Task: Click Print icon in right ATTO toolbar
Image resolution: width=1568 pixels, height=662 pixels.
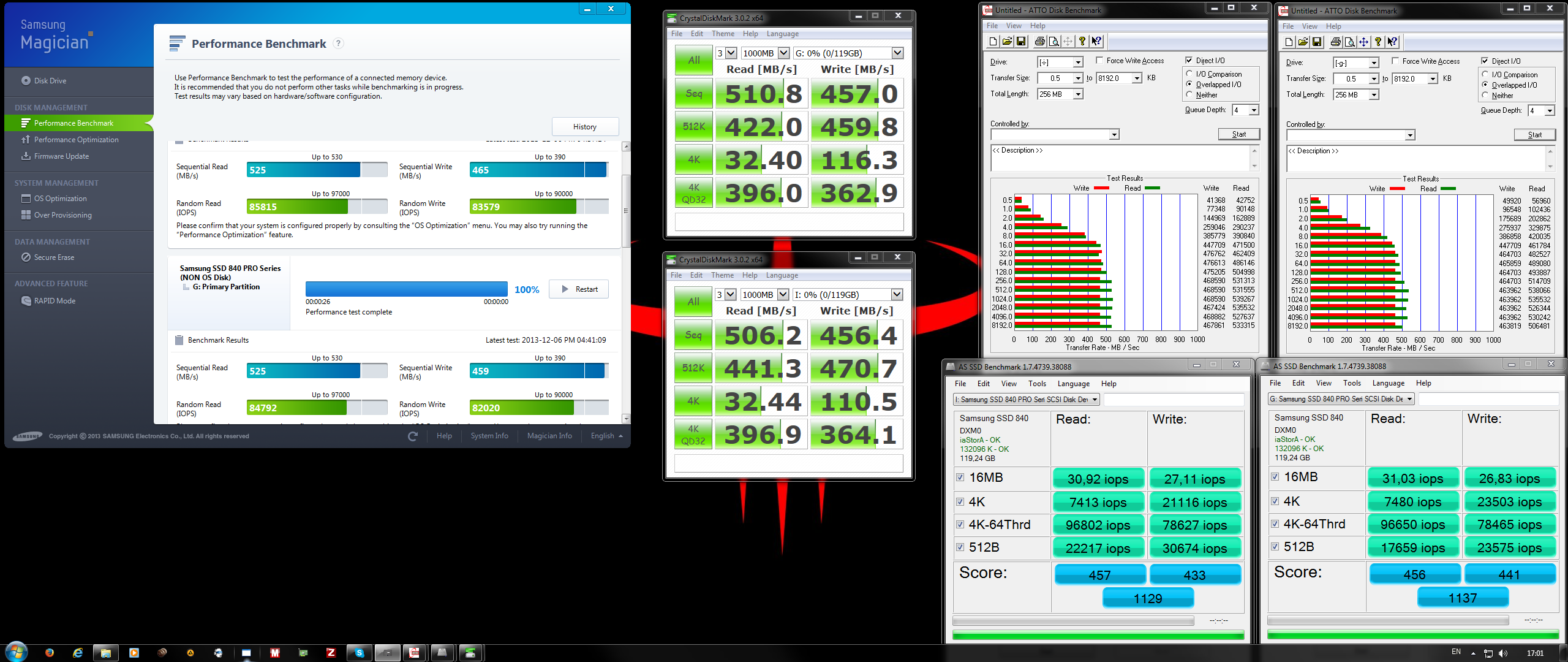Action: (1335, 42)
